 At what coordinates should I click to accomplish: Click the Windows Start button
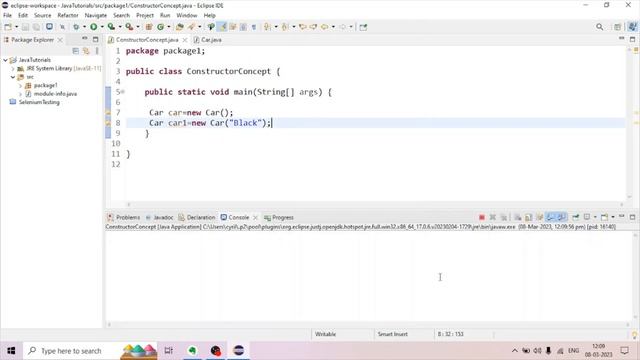[11, 351]
